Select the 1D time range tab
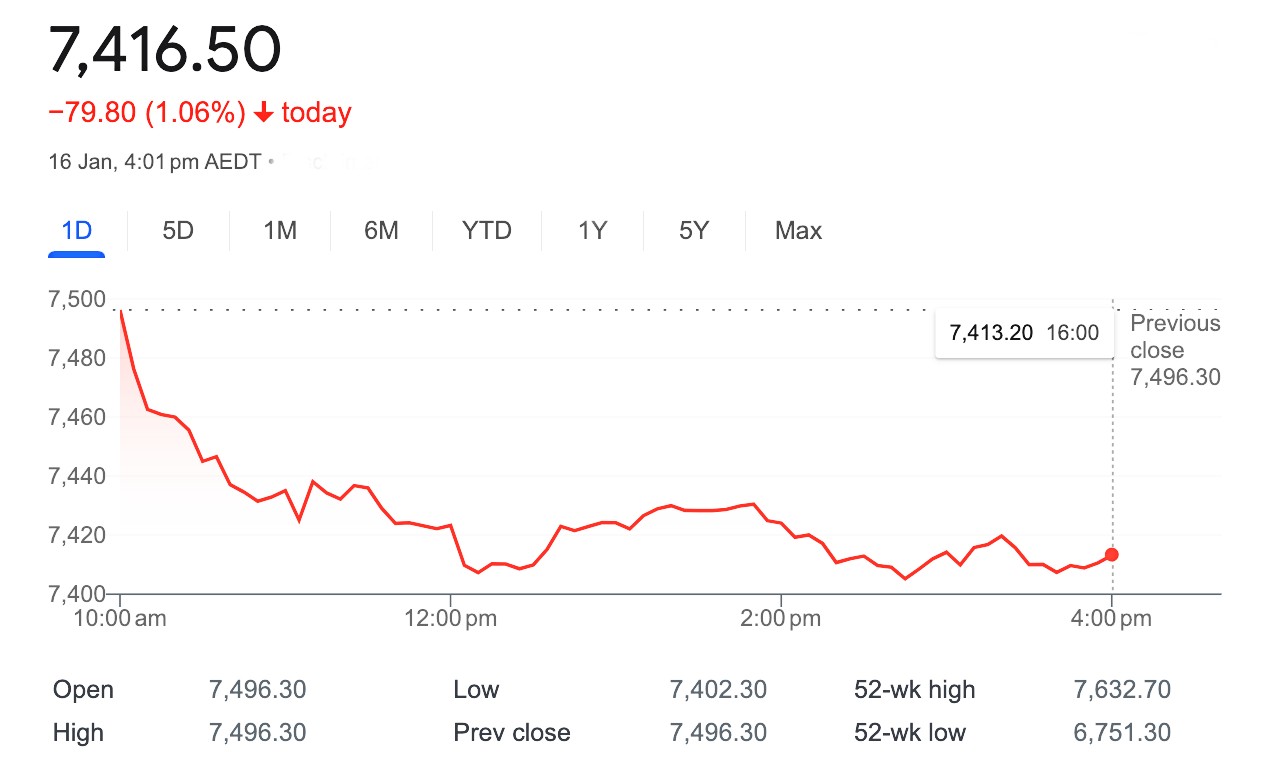Screen dimensions: 1272x782 click(77, 231)
